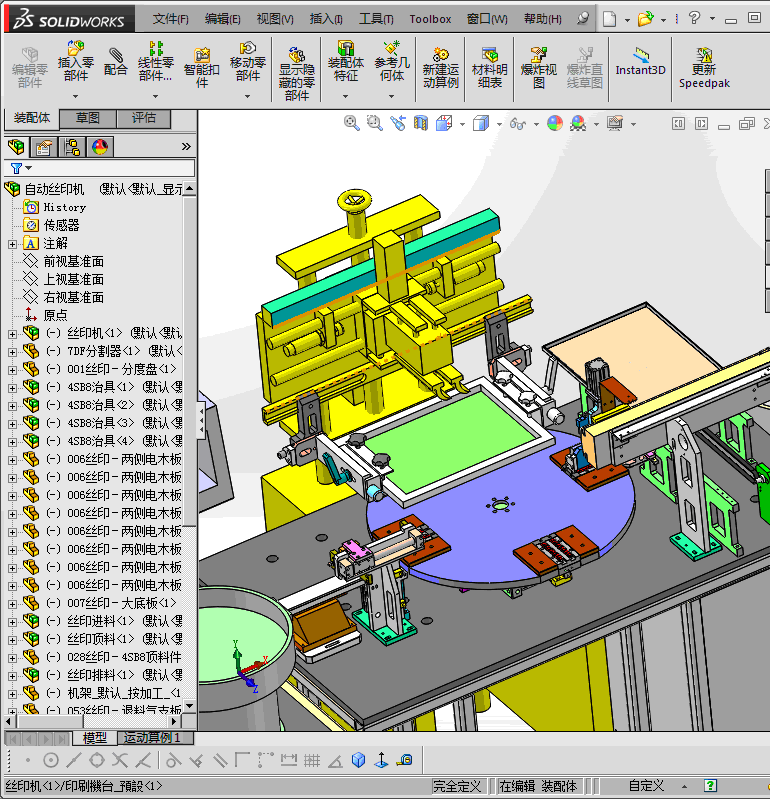Open dropdown under Reference Geometry button
The width and height of the screenshot is (770, 799).
pos(391,96)
